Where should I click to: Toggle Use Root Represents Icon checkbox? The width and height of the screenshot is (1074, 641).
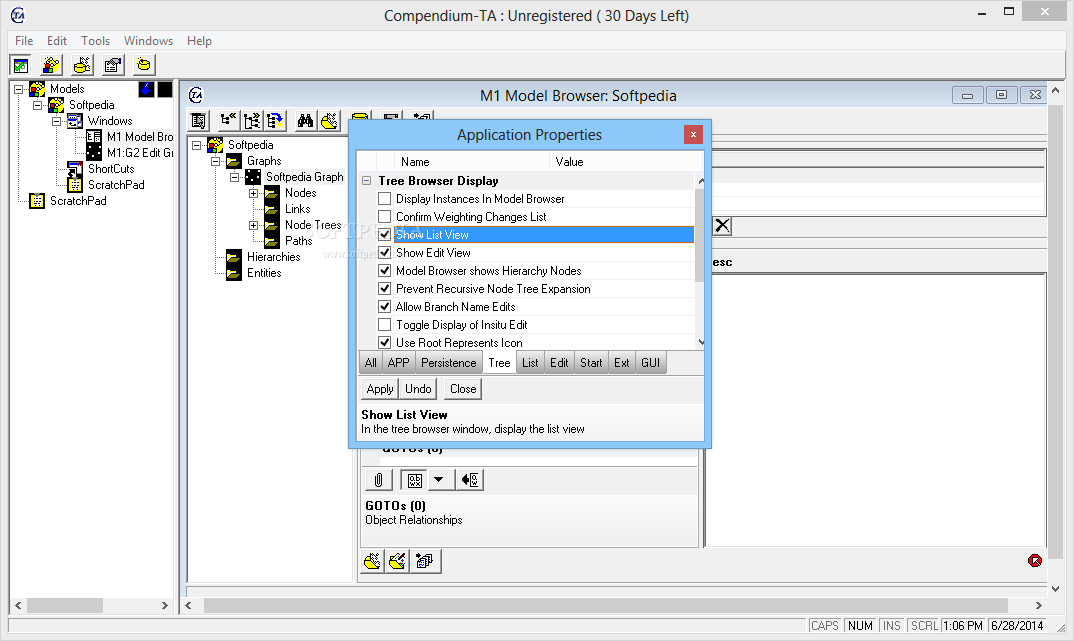tap(385, 342)
